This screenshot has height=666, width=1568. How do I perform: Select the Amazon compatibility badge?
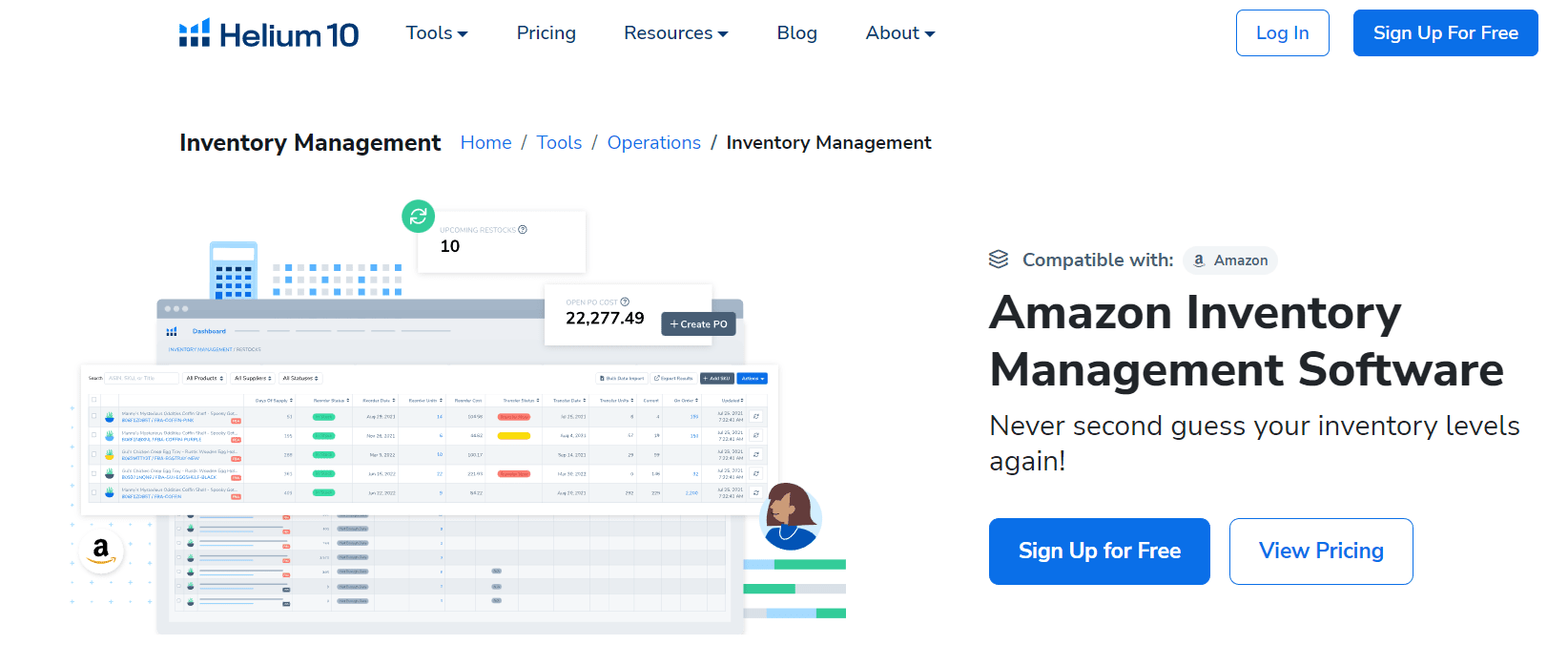pos(1230,260)
